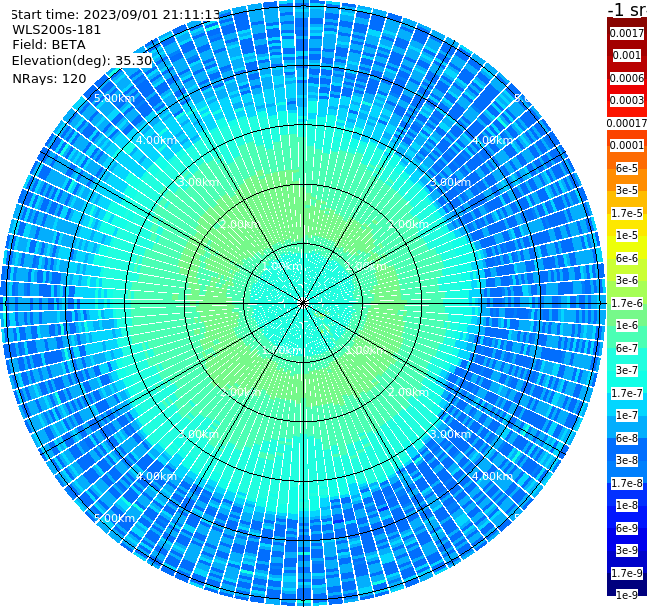Click the 'Field: BETA' label
The height and width of the screenshot is (607, 647).
pyautogui.click(x=49, y=45)
